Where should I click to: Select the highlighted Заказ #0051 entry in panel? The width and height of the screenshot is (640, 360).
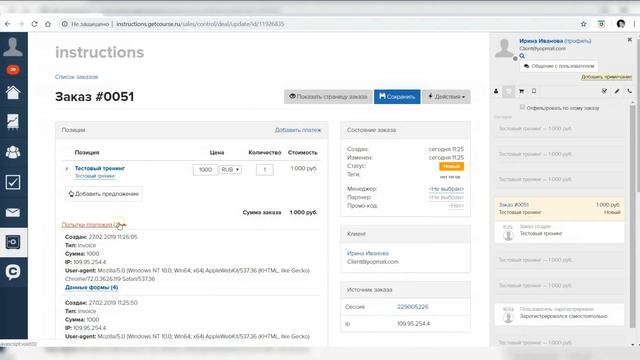pyautogui.click(x=559, y=208)
